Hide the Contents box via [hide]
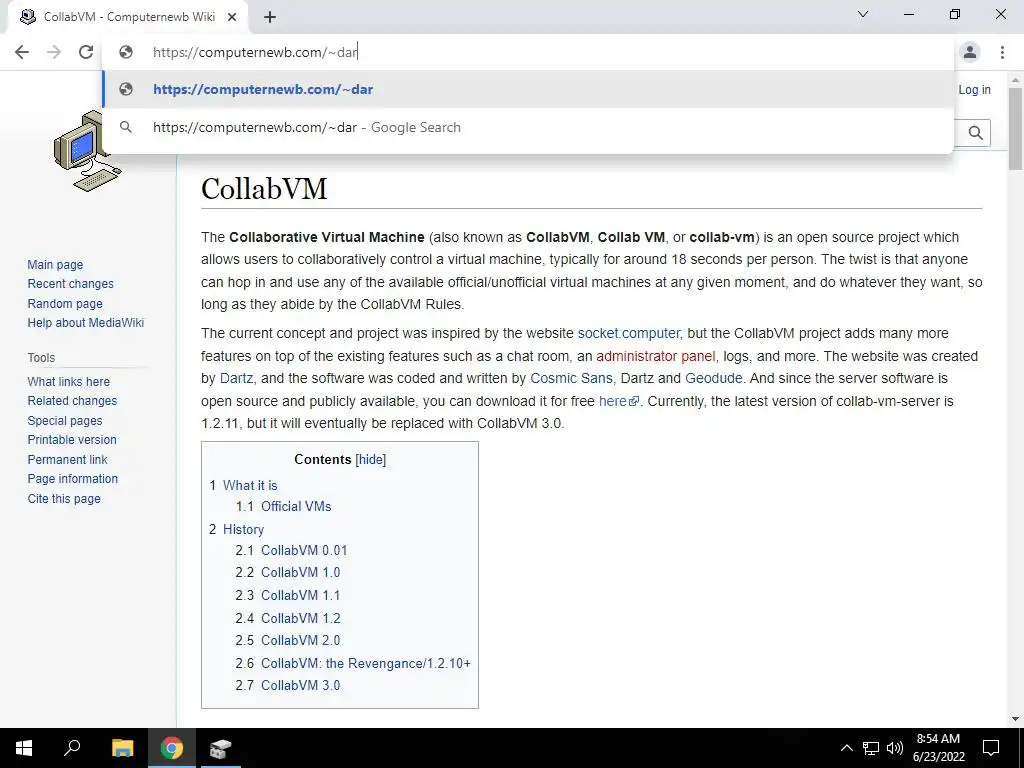The height and width of the screenshot is (768, 1024). (370, 460)
